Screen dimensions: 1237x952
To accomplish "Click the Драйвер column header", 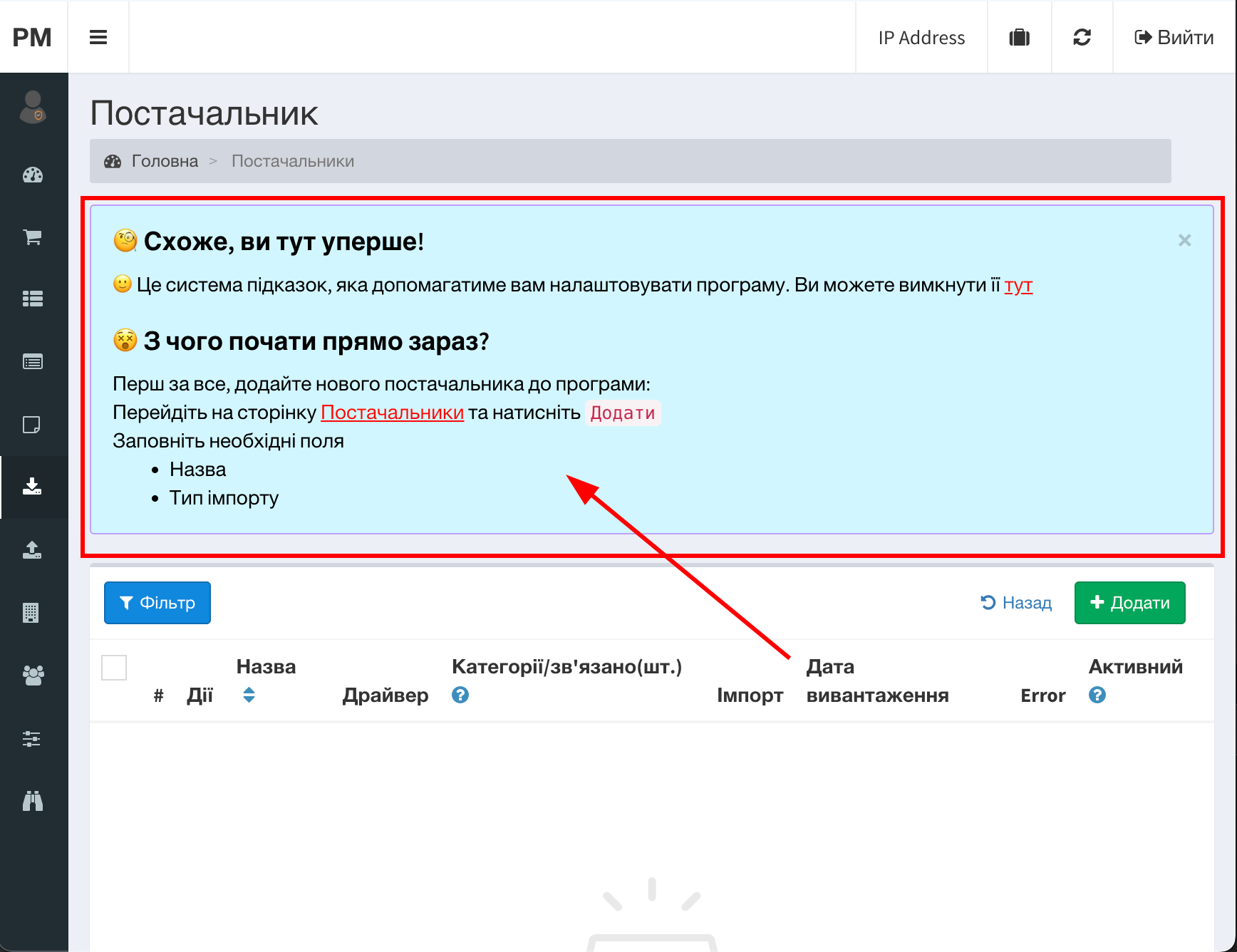I will click(385, 695).
